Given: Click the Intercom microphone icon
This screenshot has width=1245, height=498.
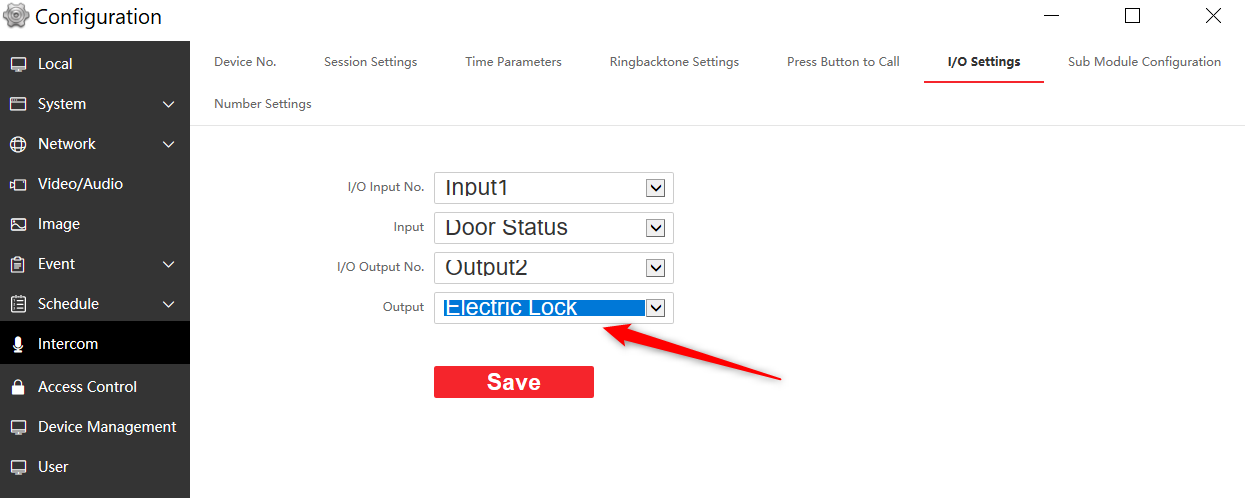Looking at the screenshot, I should point(18,344).
